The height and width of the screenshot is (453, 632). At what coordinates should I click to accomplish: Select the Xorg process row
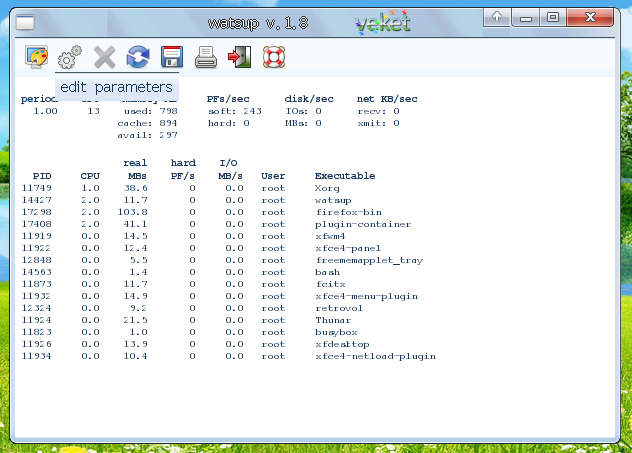point(181,188)
